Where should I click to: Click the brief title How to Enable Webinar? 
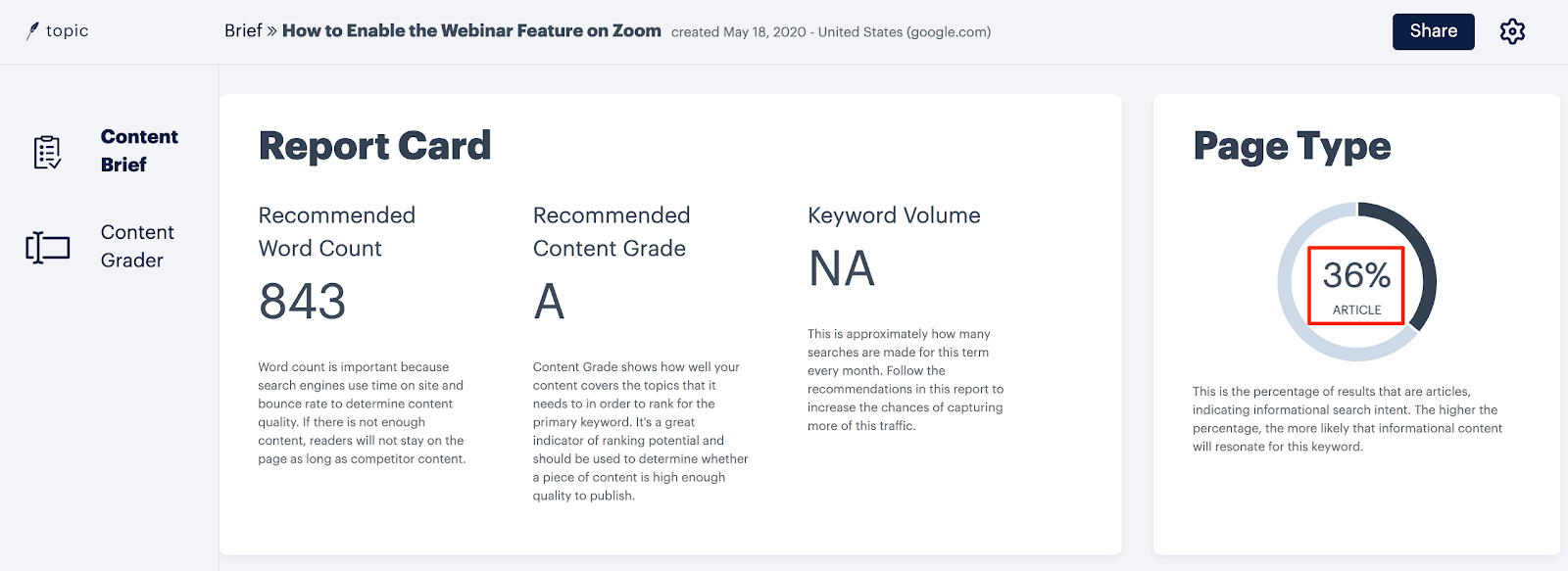coord(471,31)
